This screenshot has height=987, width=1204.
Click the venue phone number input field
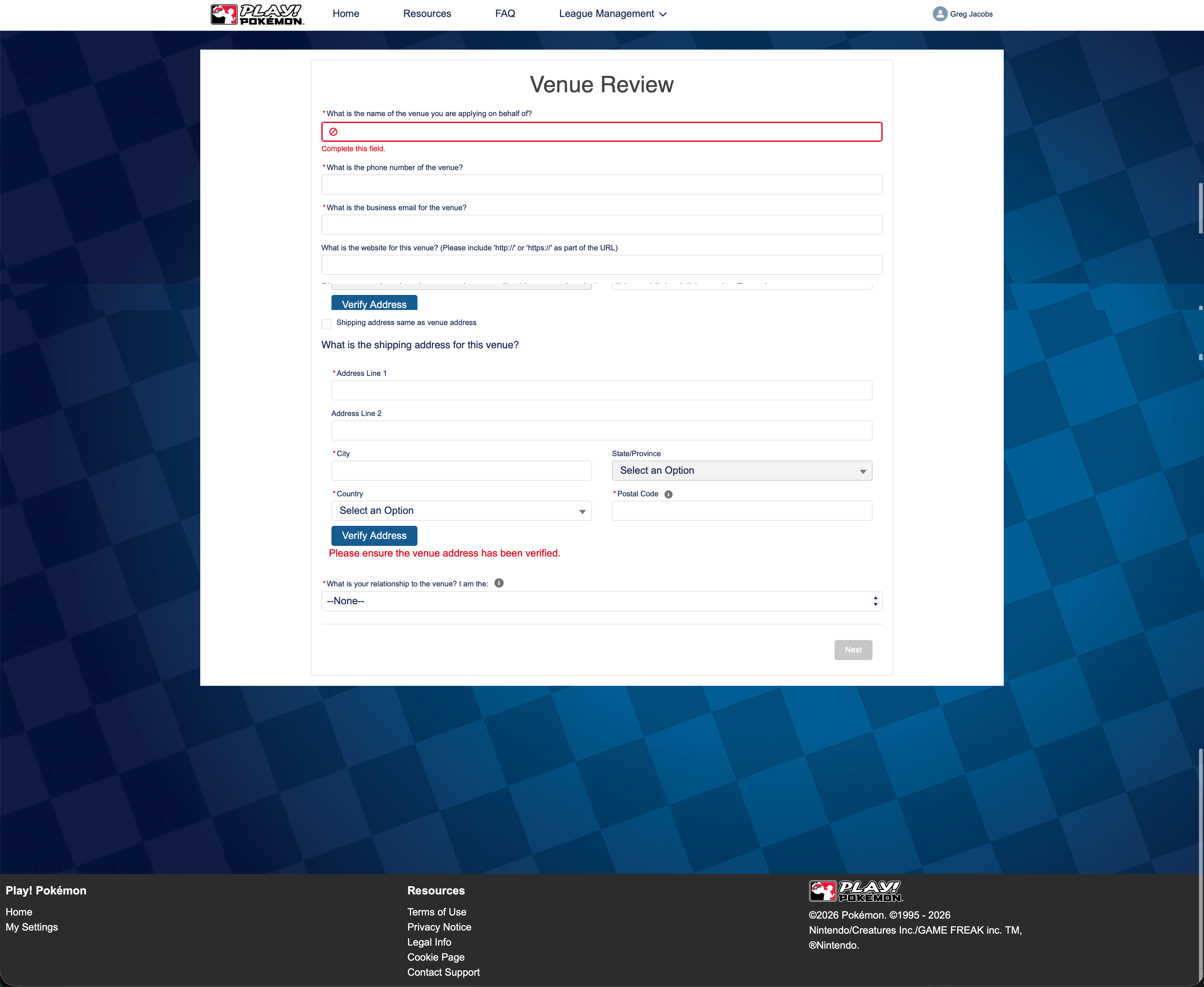(x=601, y=185)
